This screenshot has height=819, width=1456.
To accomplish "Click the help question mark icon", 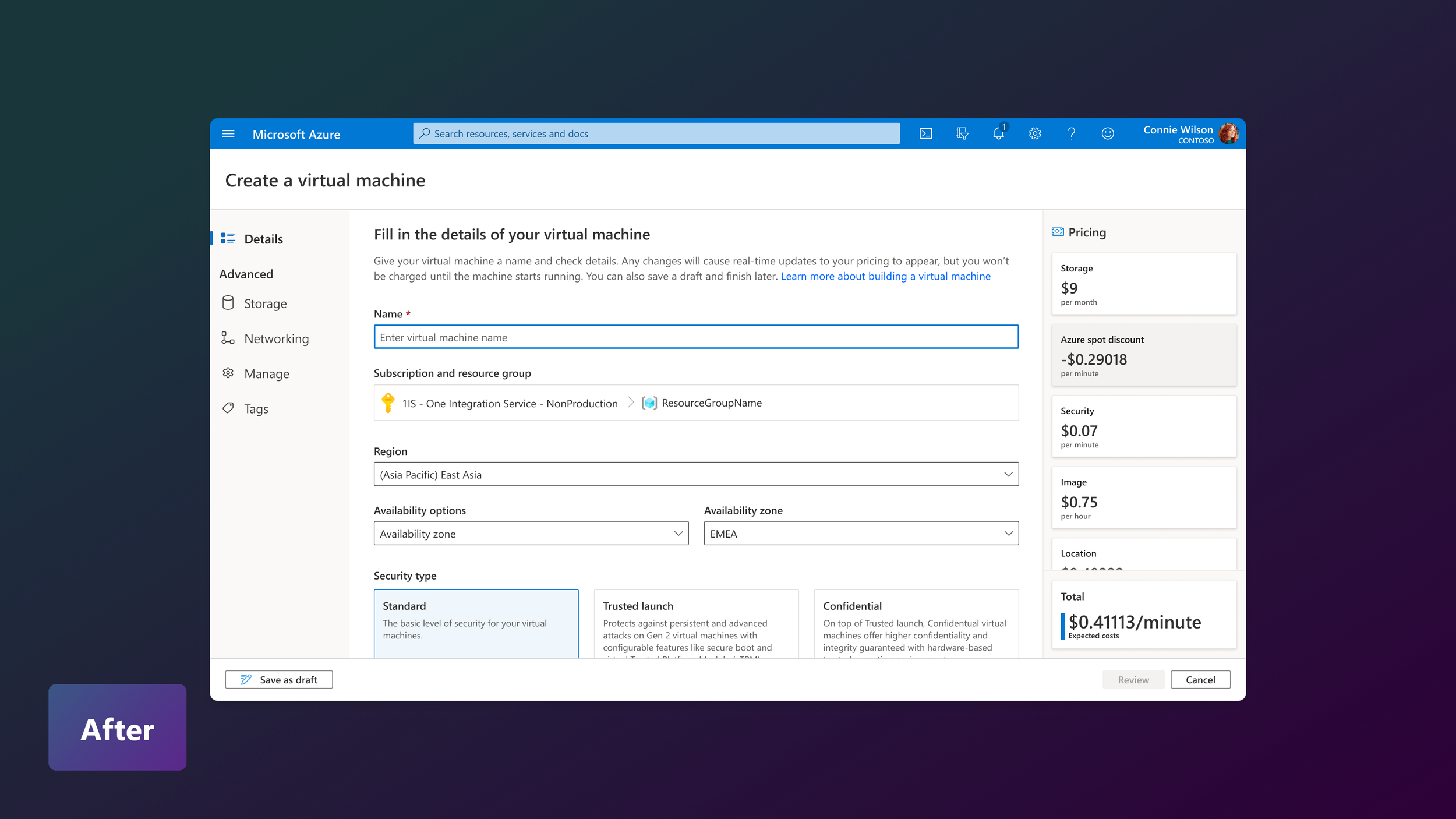I will [1071, 134].
